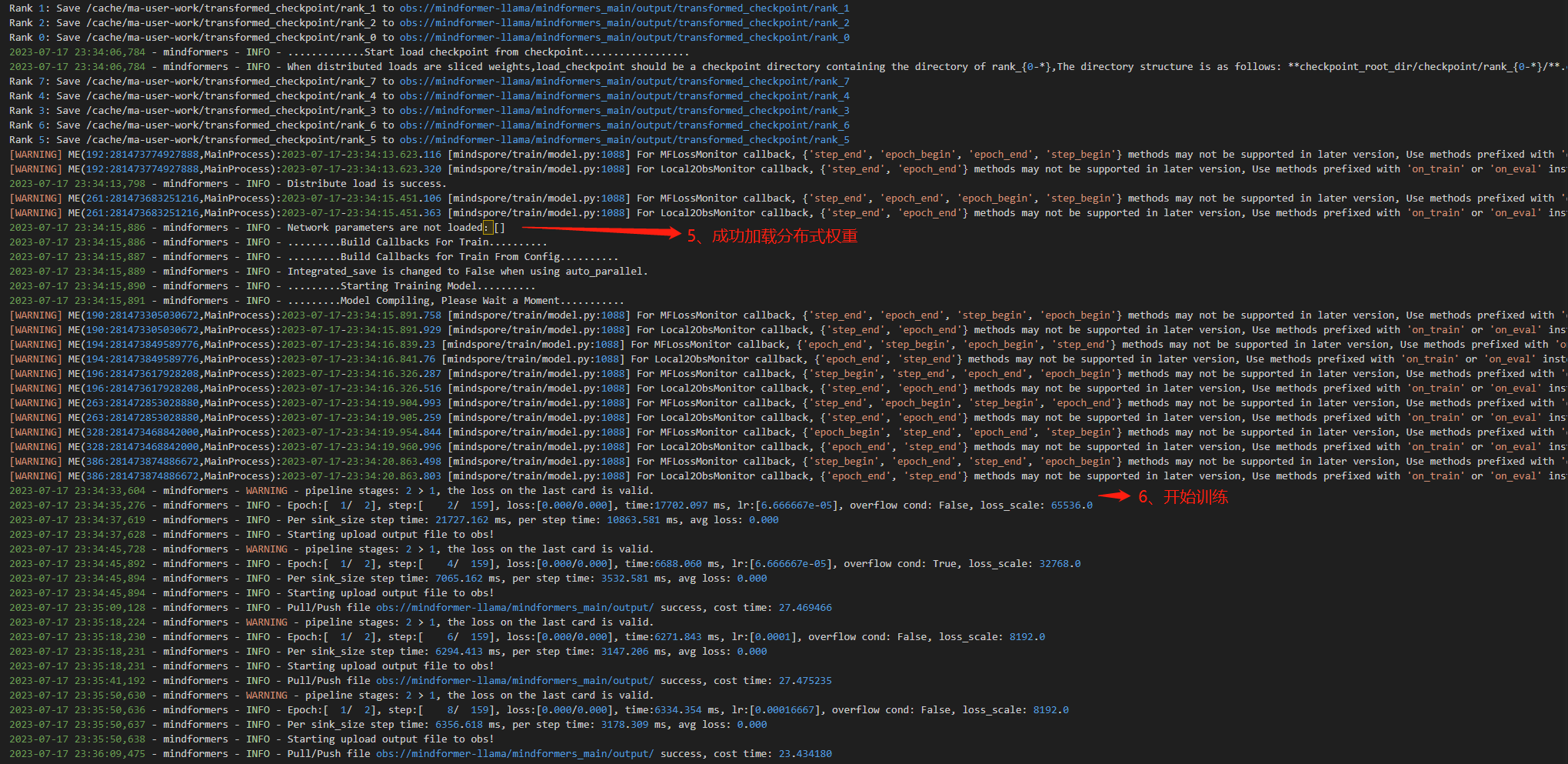Click the pipeline stages warning at 23:35:50,630
This screenshot has width=1568, height=764.
pyautogui.click(x=478, y=695)
